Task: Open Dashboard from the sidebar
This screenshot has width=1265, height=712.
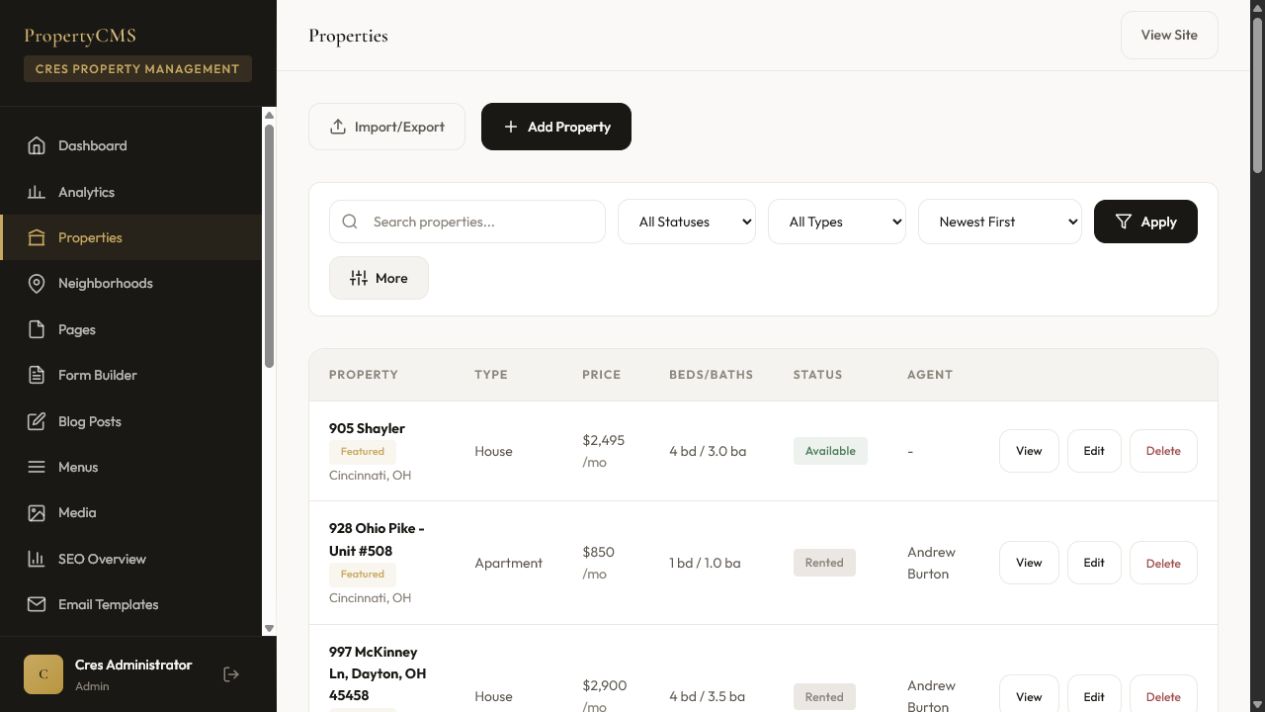Action: point(131,146)
